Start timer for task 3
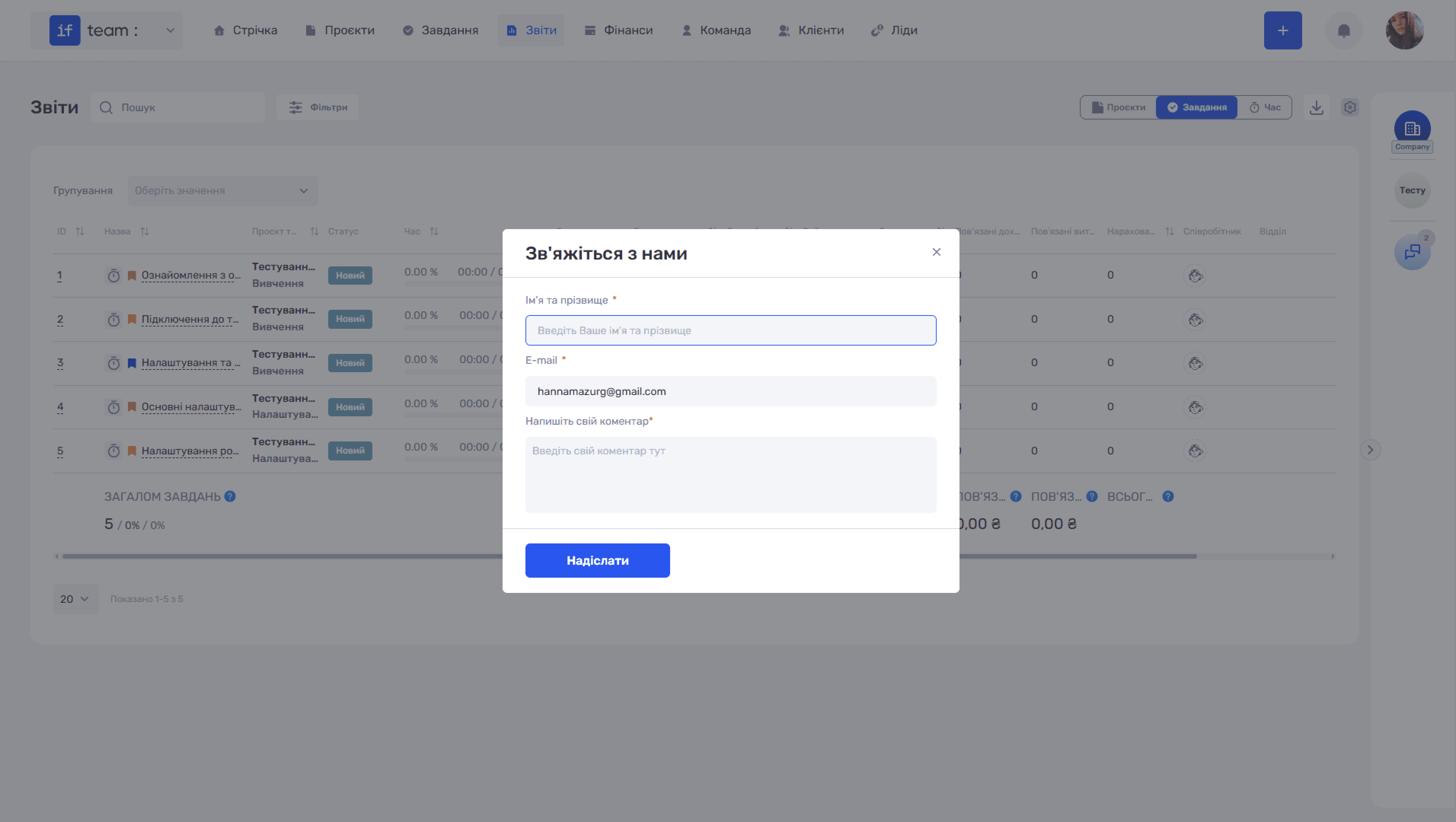1456x822 pixels. coord(113,363)
